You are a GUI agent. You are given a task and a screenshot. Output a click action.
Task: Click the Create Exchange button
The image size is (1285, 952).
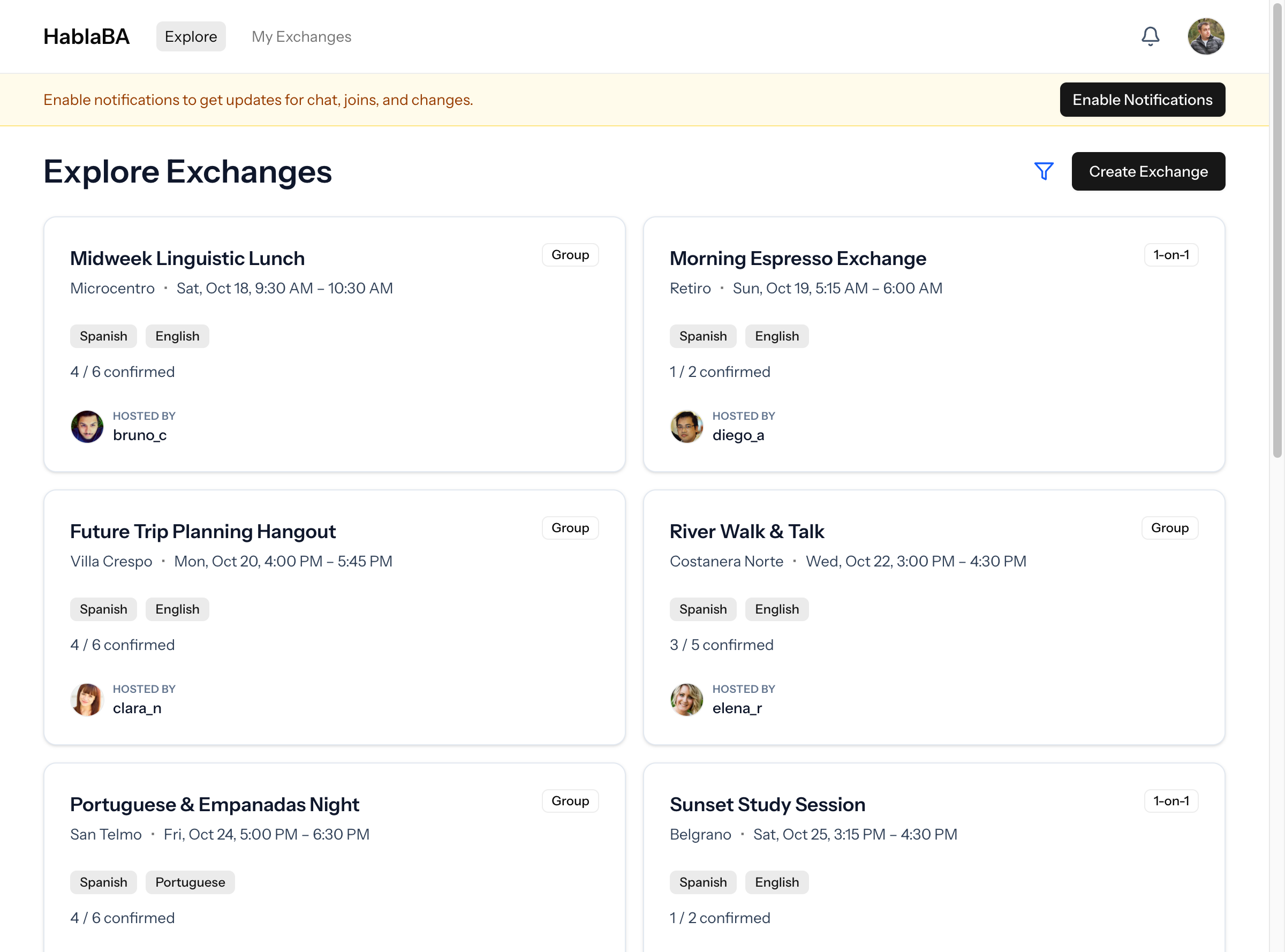click(1148, 171)
